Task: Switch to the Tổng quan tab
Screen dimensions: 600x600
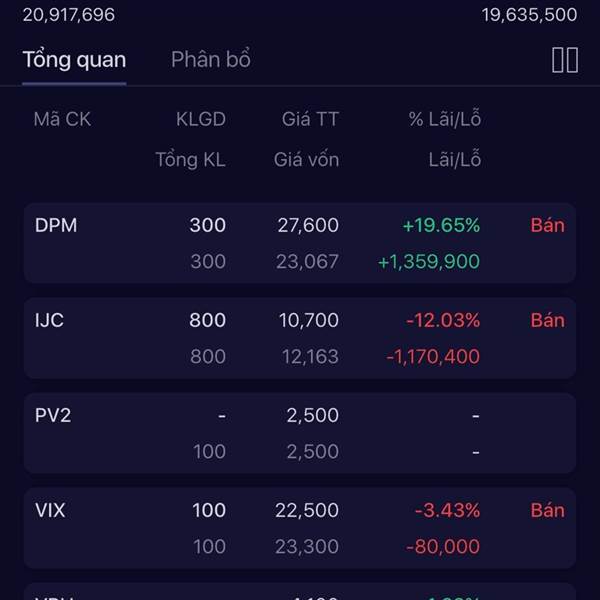Action: pos(74,60)
